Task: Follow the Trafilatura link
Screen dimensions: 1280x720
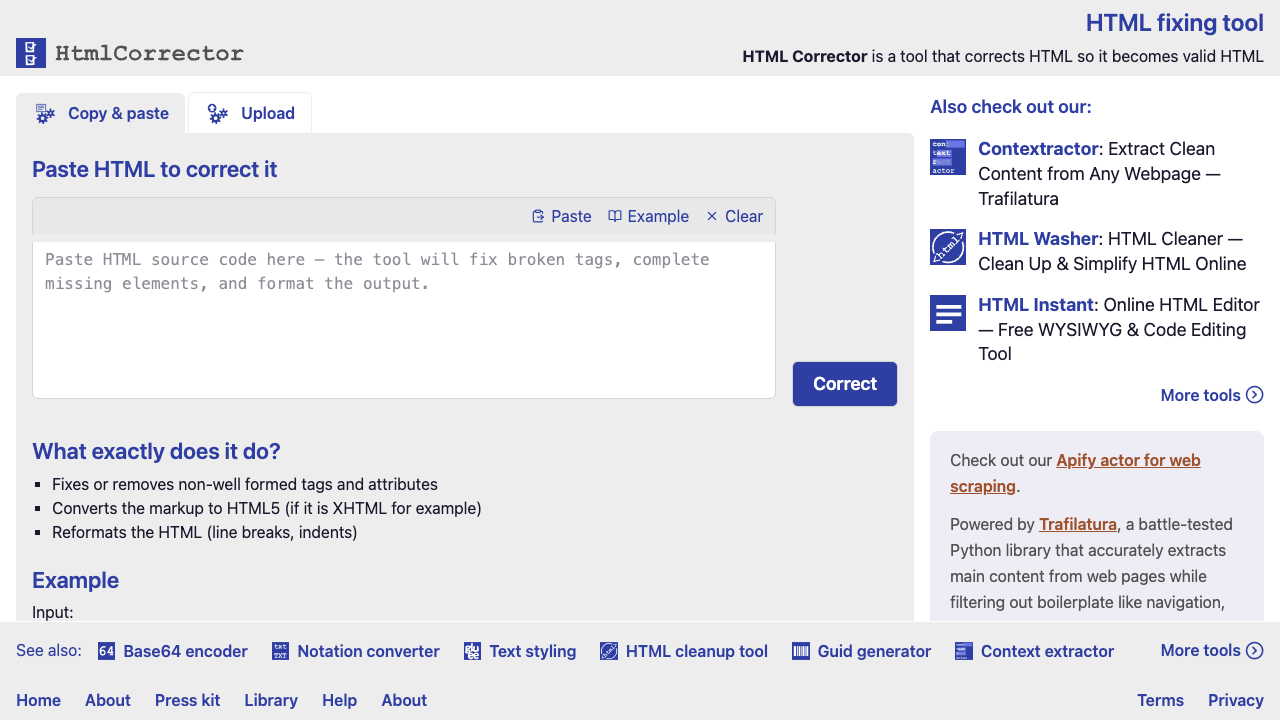Action: pyautogui.click(x=1077, y=524)
